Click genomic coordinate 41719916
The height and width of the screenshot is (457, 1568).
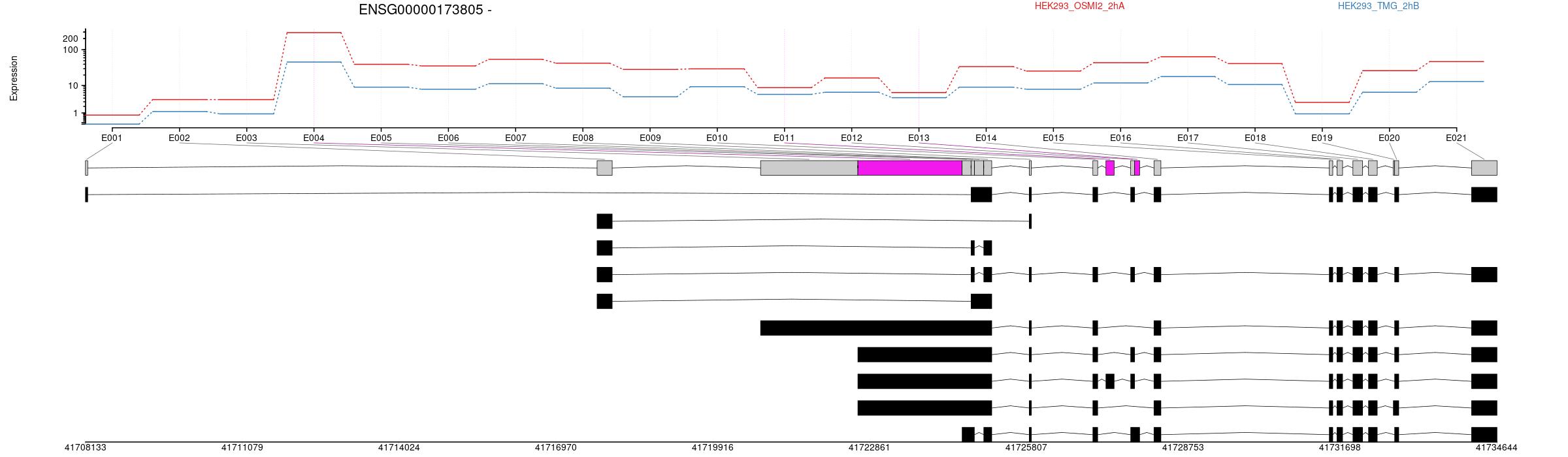point(712,448)
